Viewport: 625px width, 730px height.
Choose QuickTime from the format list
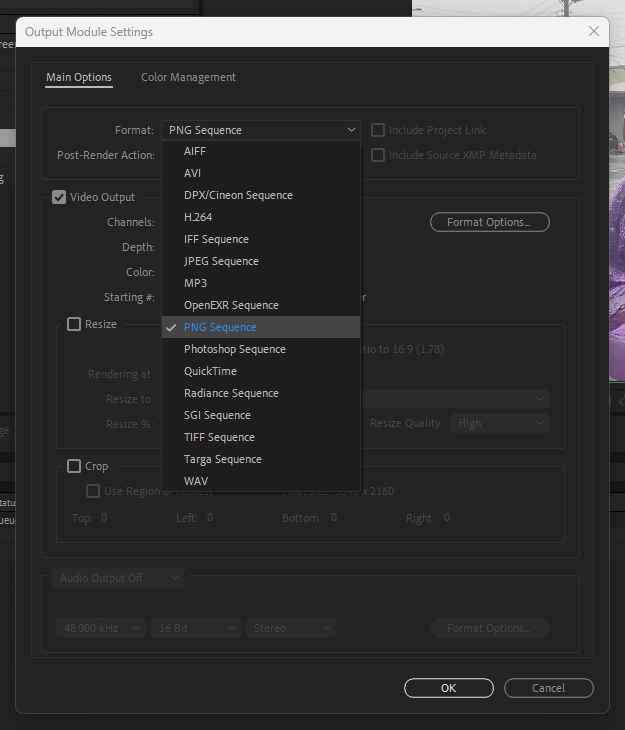point(210,371)
